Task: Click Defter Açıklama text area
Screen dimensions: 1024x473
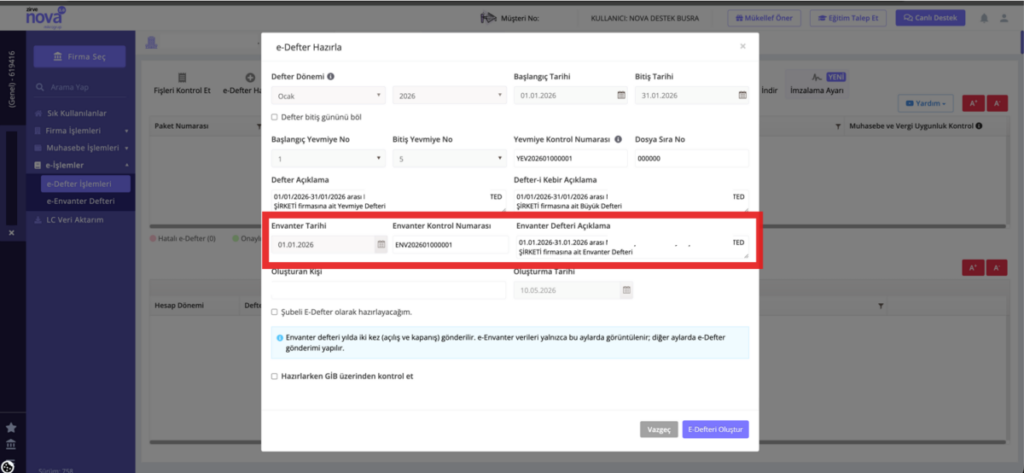Action: (389, 201)
